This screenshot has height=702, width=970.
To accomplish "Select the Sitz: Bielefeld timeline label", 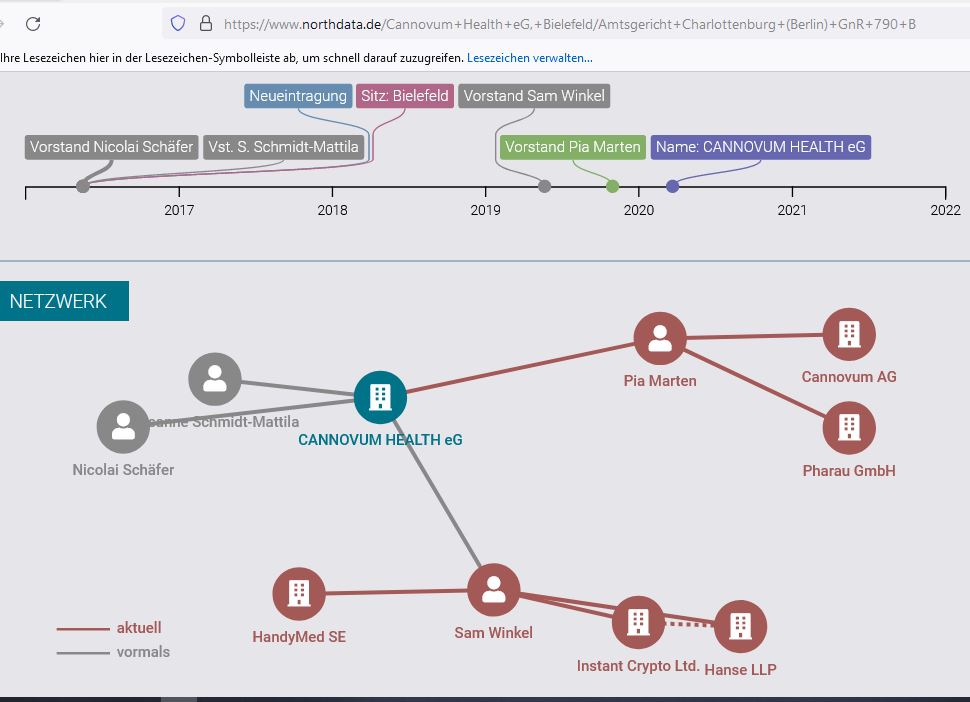I will [405, 96].
